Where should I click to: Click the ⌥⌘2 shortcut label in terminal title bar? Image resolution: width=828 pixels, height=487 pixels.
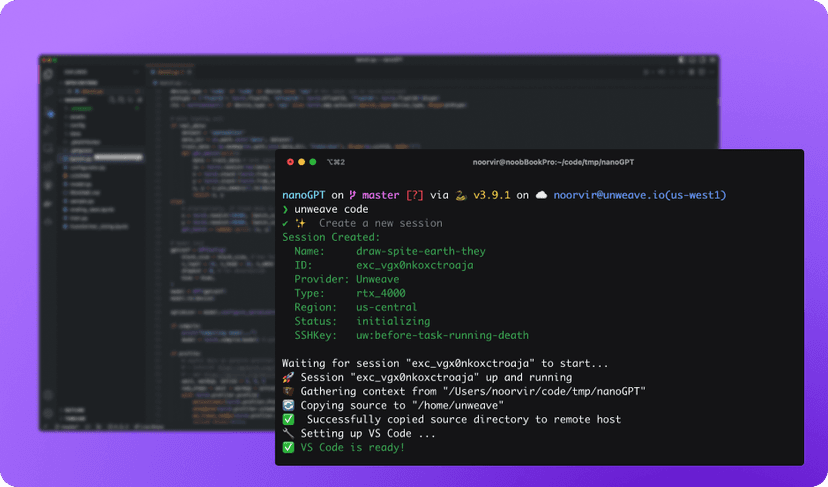[336, 162]
